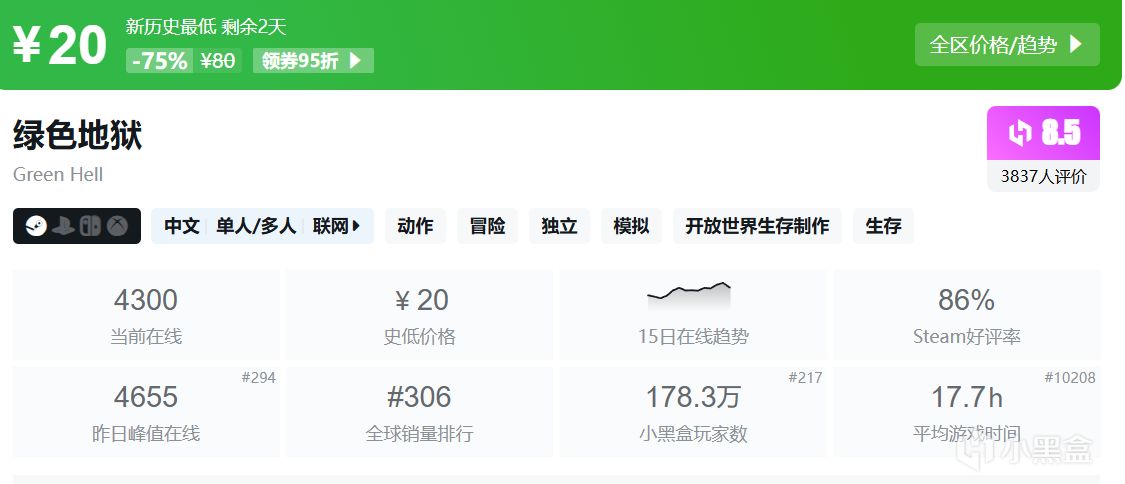
Task: Select the 冒险 genre tag
Action: (487, 226)
